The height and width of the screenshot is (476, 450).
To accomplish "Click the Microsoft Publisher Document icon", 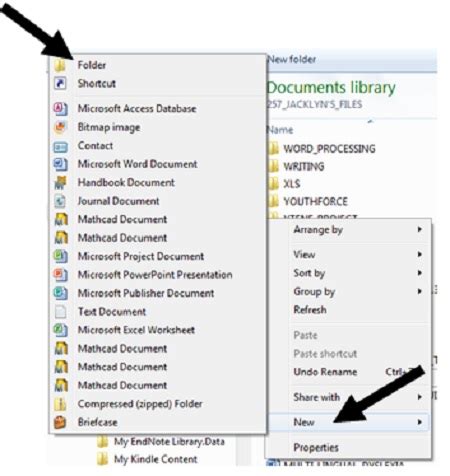I will (60, 293).
